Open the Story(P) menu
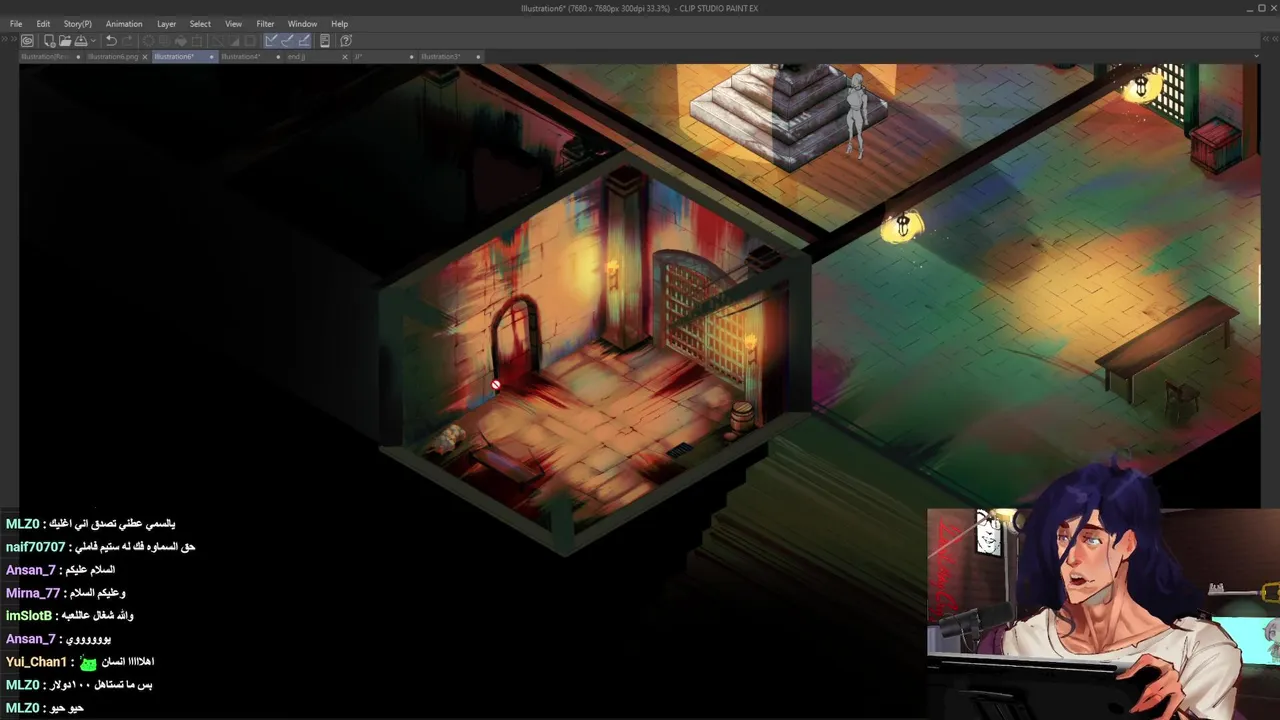 click(77, 24)
